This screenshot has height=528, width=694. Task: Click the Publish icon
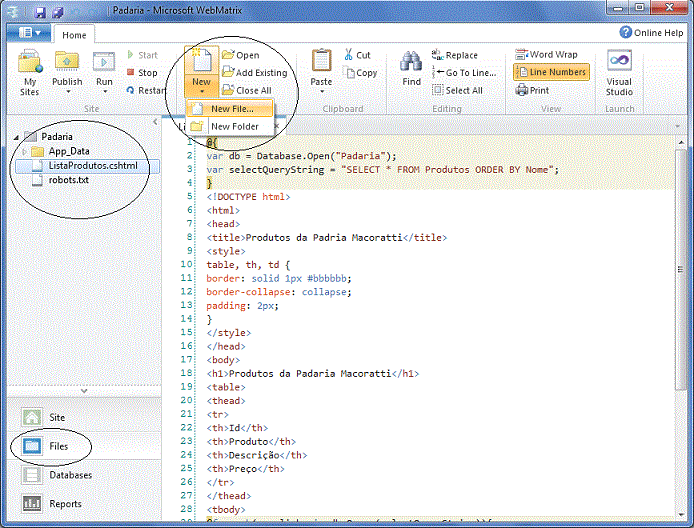(67, 62)
